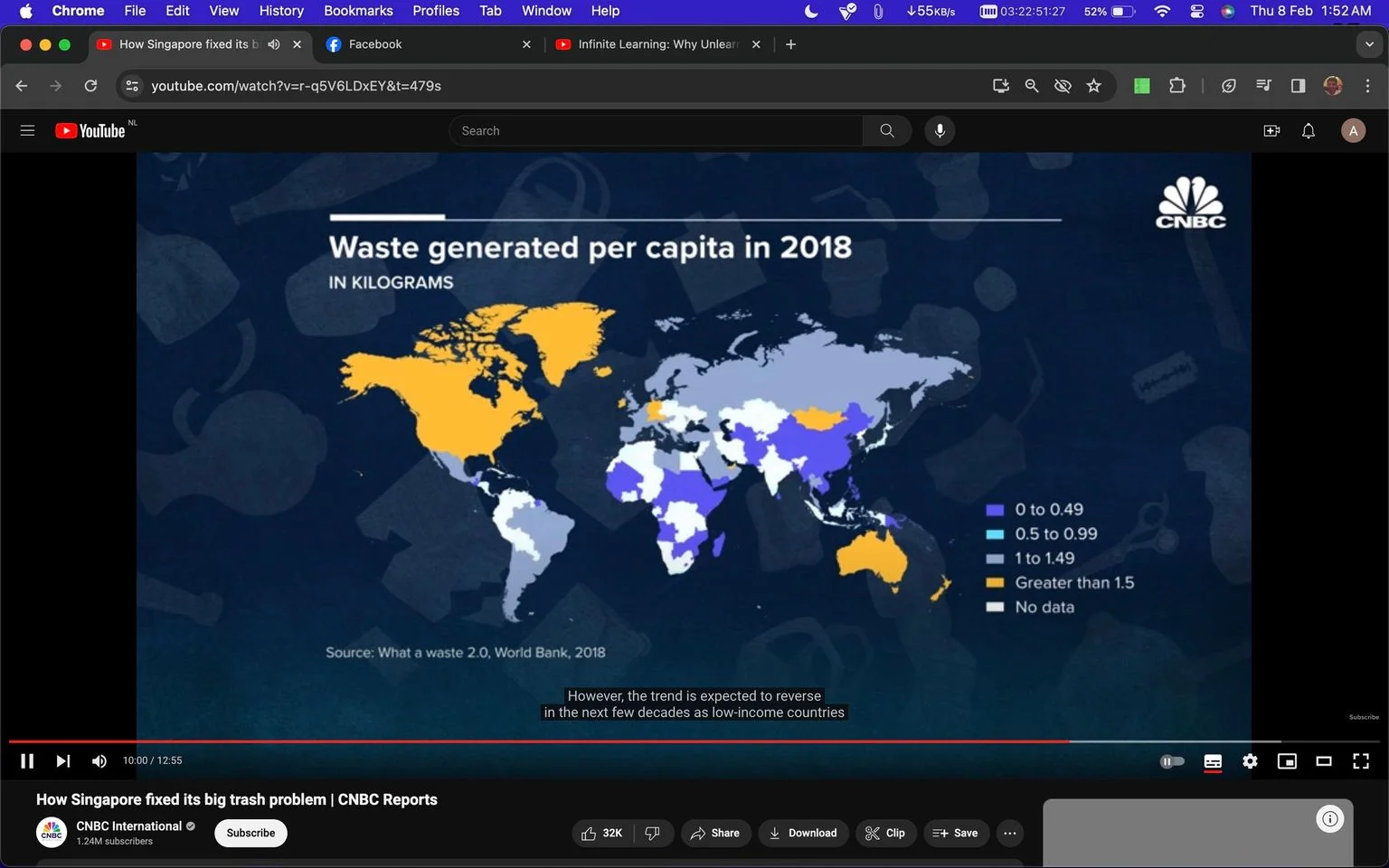1389x868 pixels.
Task: Open the more actions ellipsis menu
Action: 1010,833
